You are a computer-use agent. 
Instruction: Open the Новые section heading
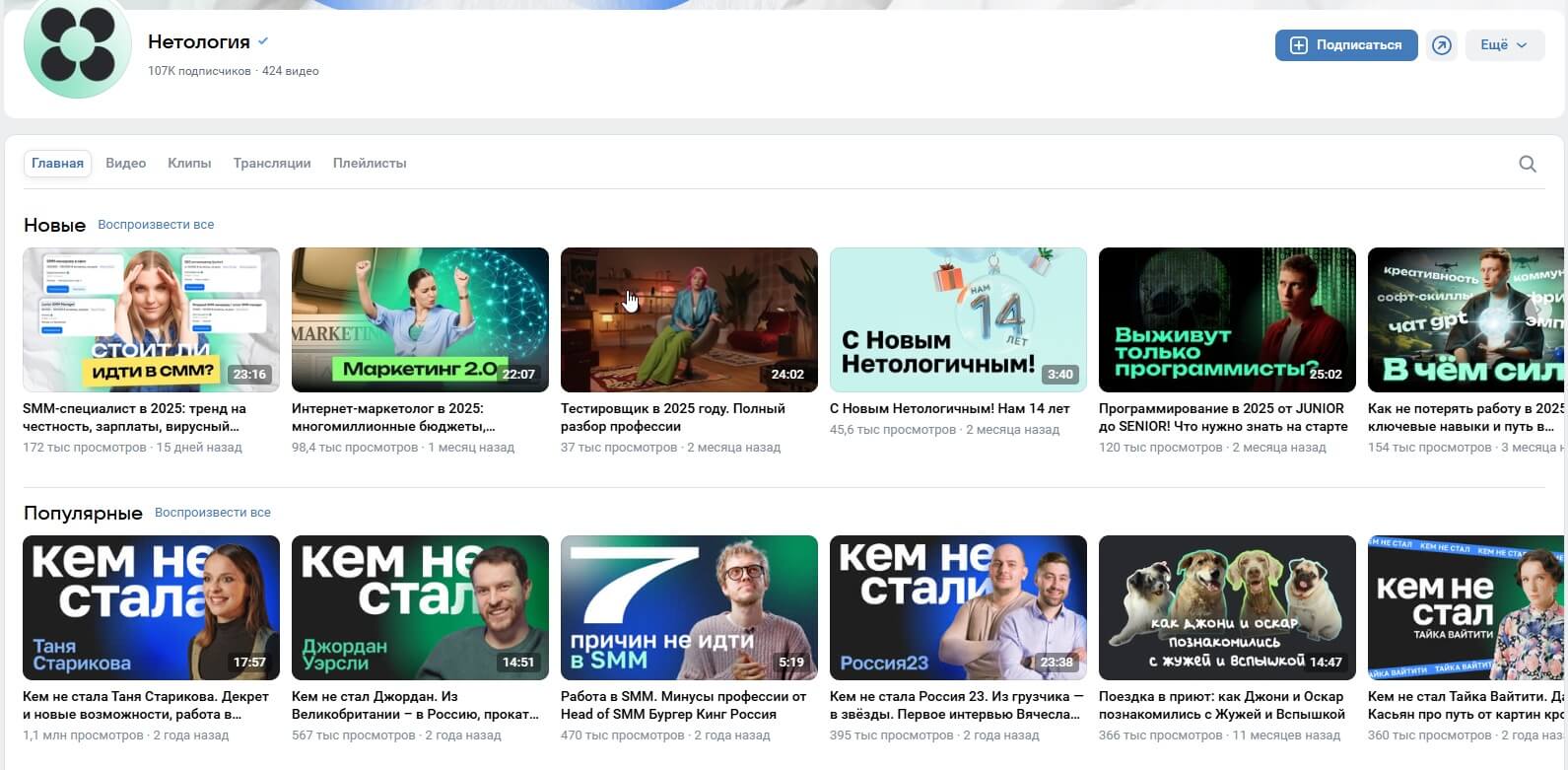[54, 225]
